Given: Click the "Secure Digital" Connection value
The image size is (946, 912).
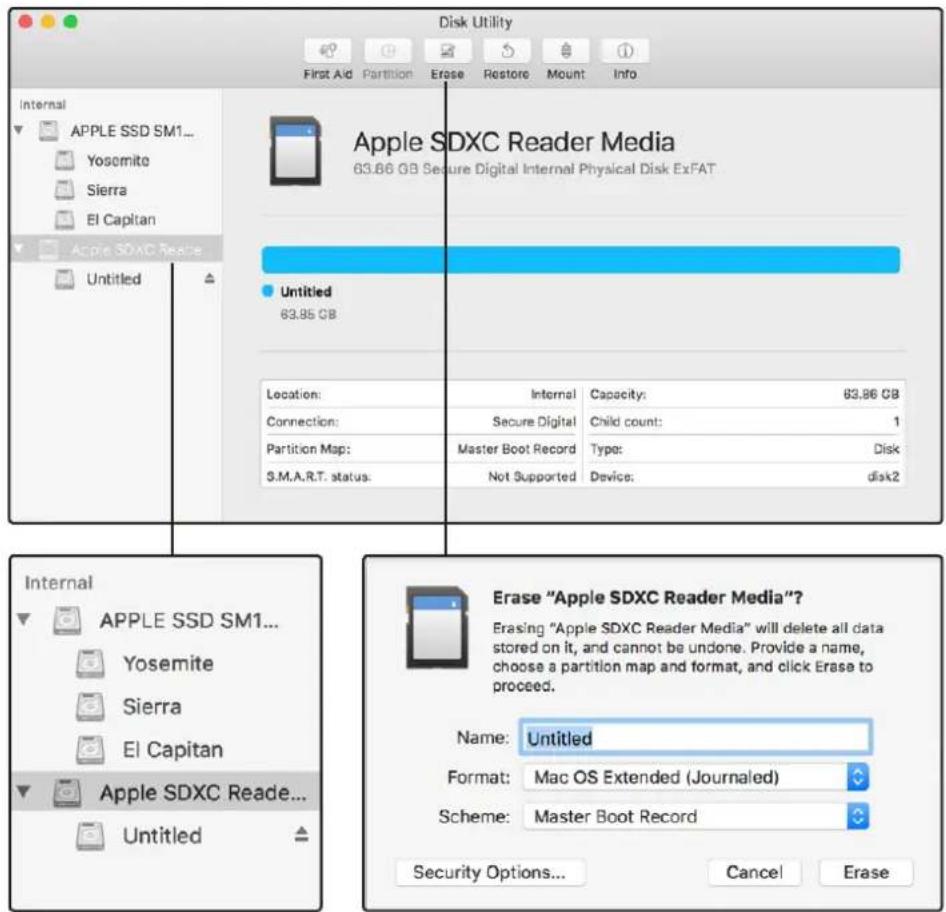Looking at the screenshot, I should [x=534, y=422].
